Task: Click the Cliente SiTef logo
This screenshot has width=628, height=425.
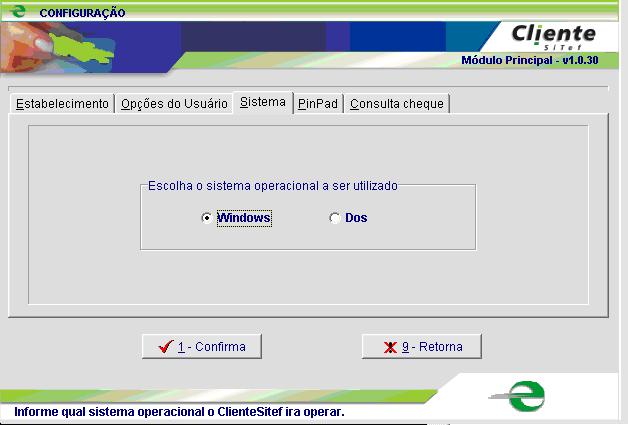Action: click(x=552, y=37)
